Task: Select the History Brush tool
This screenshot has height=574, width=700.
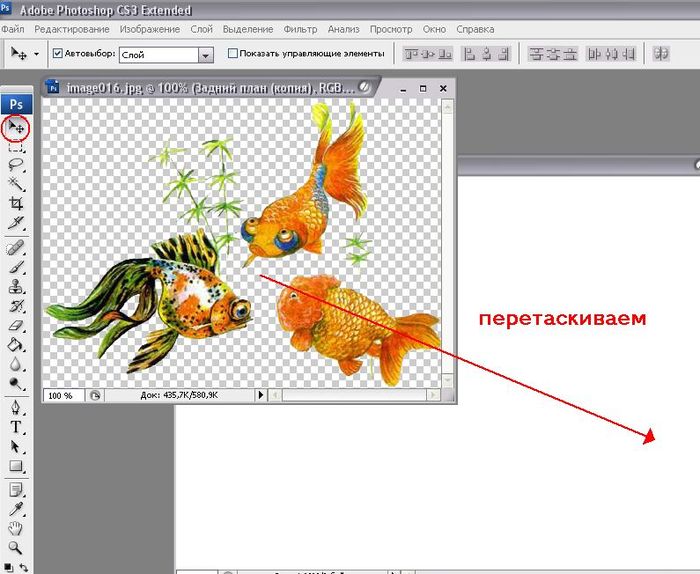Action: (x=16, y=306)
